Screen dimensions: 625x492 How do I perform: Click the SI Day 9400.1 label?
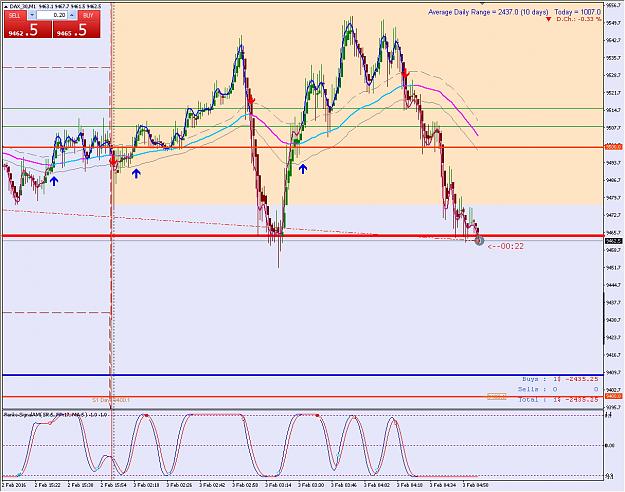(x=111, y=400)
